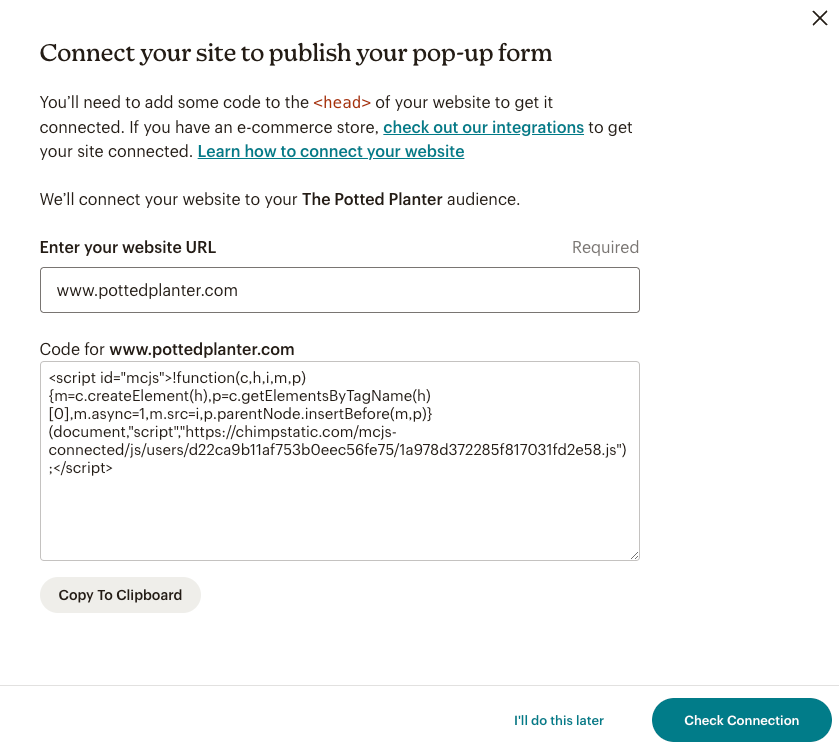Click the script id="mcjs" opening line

pyautogui.click(x=177, y=378)
